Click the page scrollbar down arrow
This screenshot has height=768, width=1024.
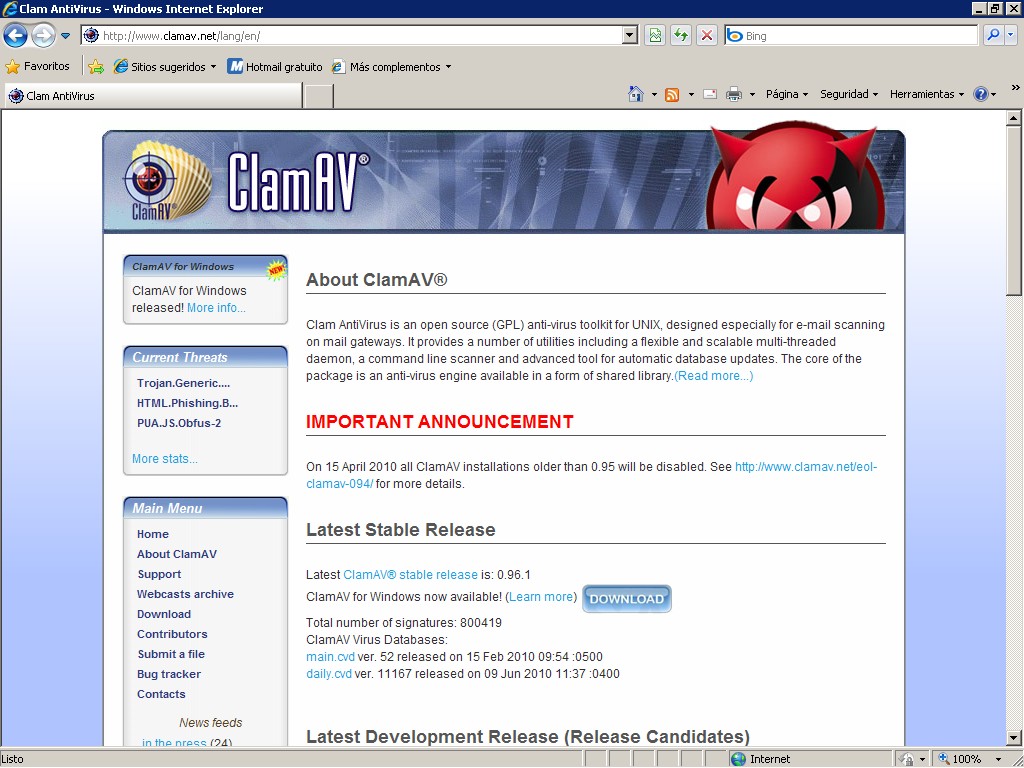(x=1014, y=737)
